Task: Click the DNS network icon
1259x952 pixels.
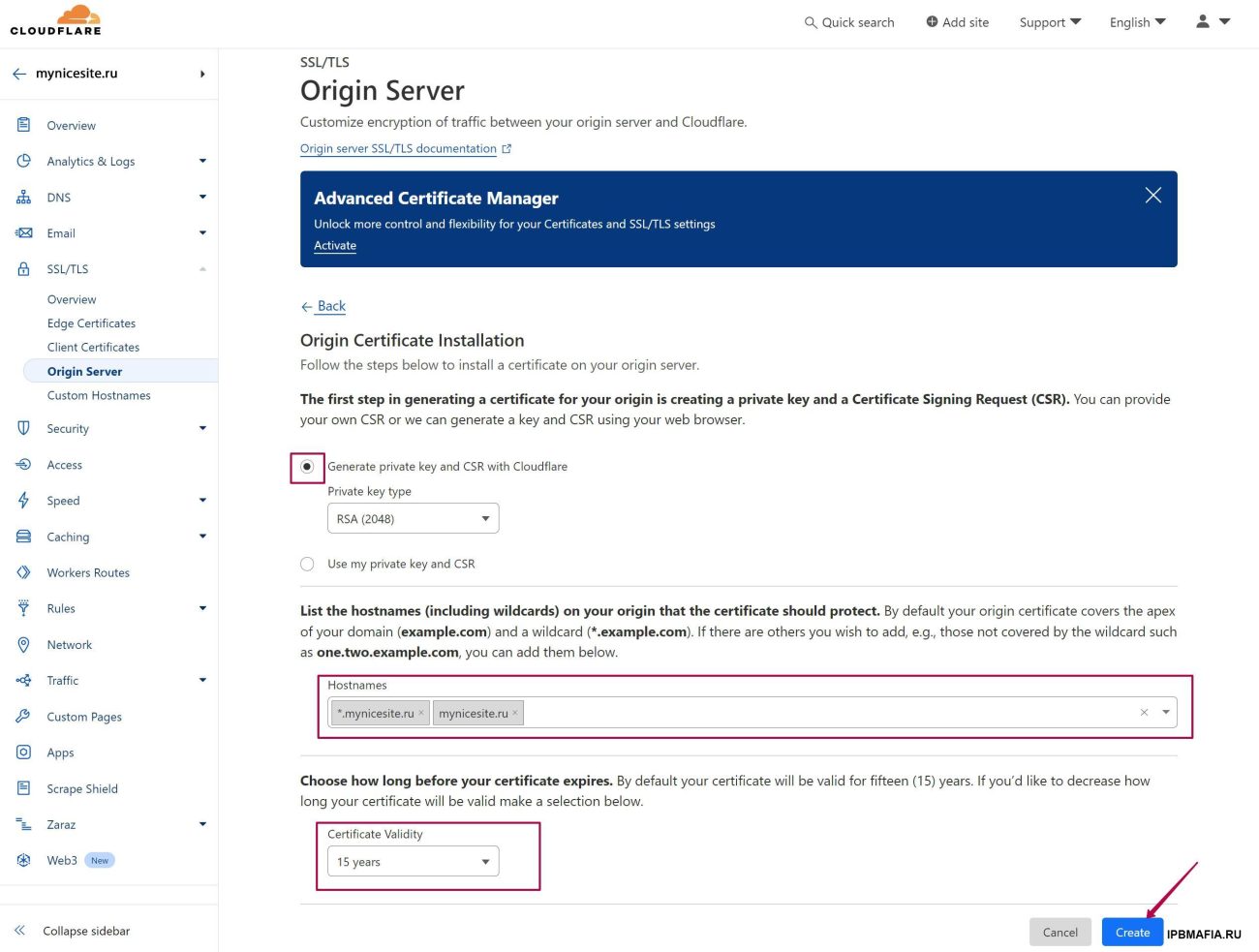Action: pos(23,198)
